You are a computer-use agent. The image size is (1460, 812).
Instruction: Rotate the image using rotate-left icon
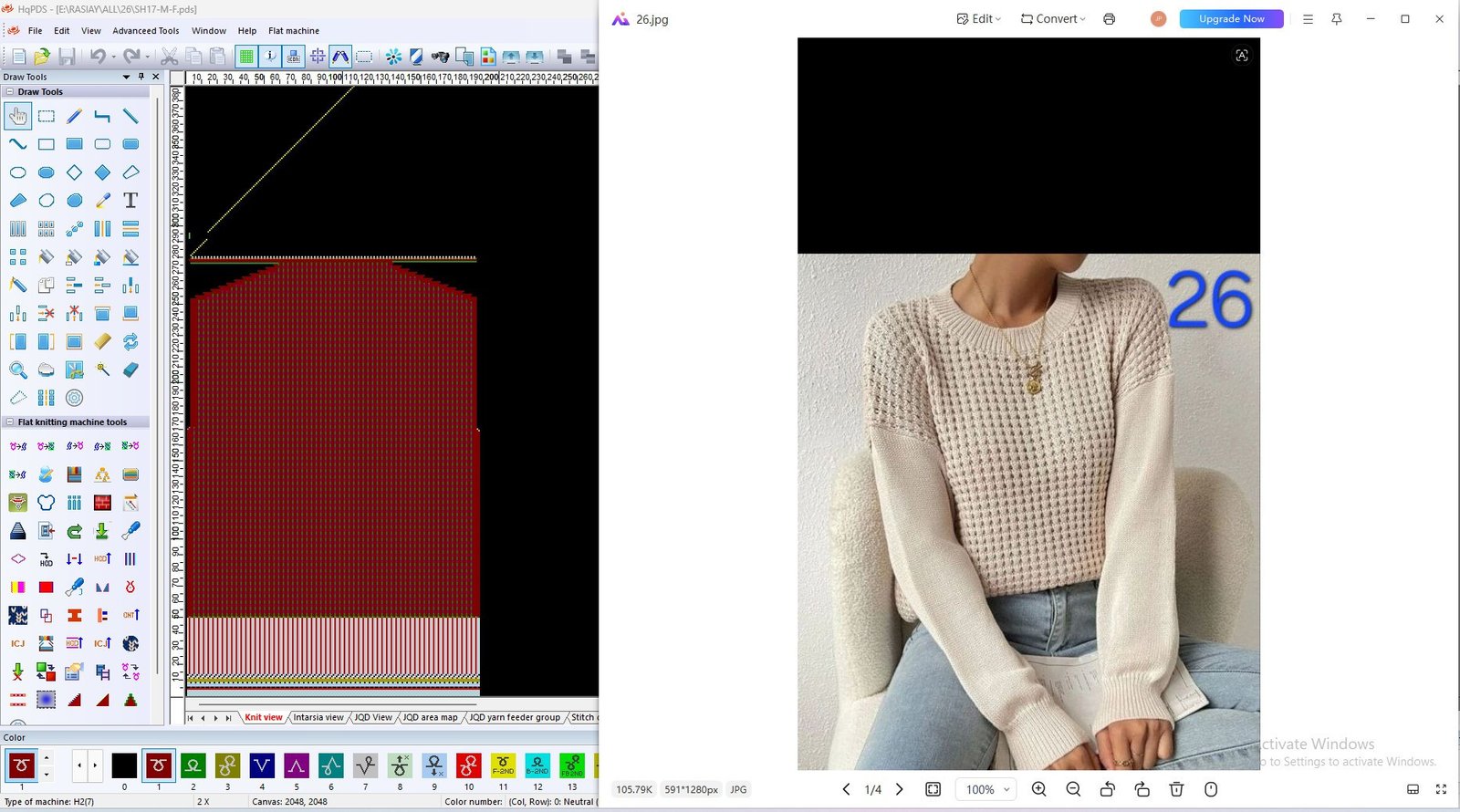click(1107, 789)
